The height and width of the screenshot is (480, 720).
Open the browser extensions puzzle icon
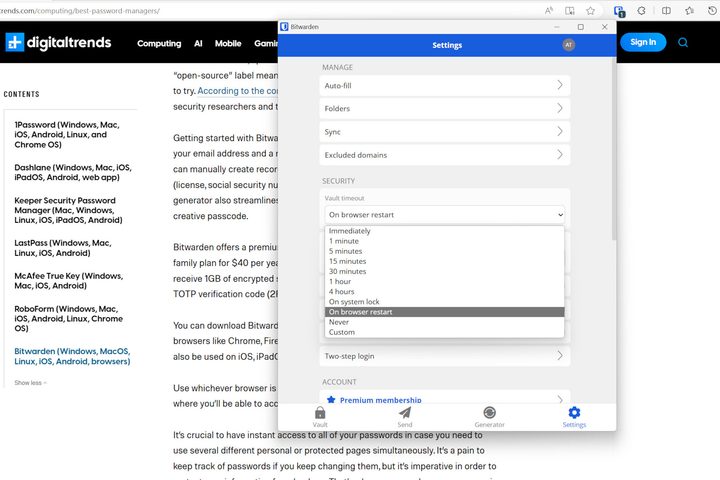point(641,11)
